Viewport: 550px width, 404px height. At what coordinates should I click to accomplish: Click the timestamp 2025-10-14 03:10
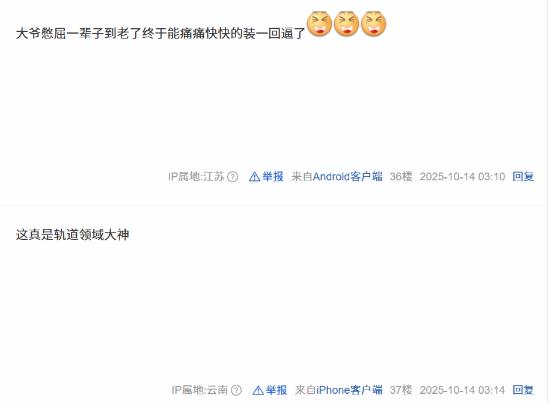click(462, 176)
